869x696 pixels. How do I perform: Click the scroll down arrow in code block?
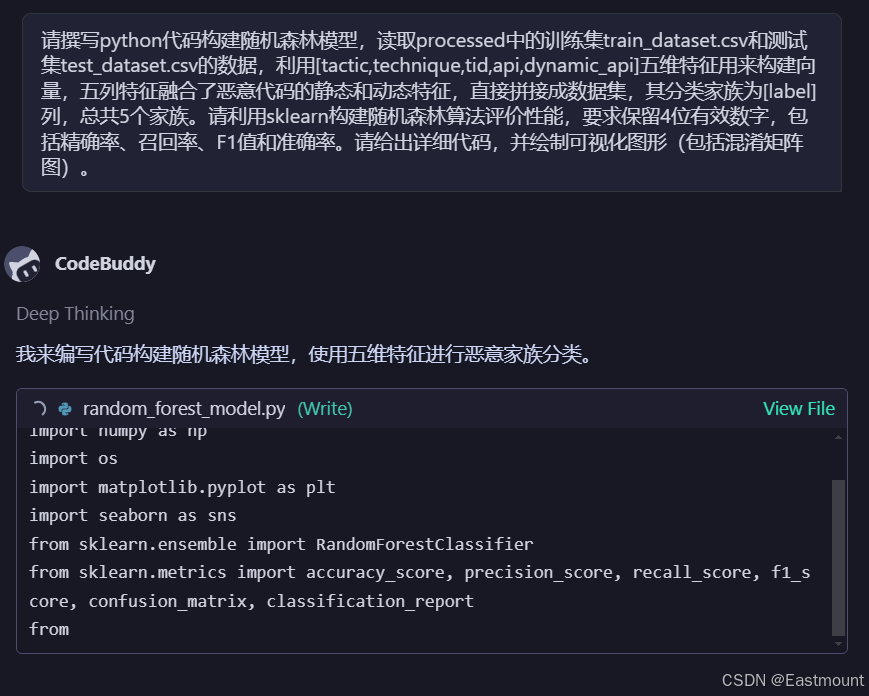point(839,643)
